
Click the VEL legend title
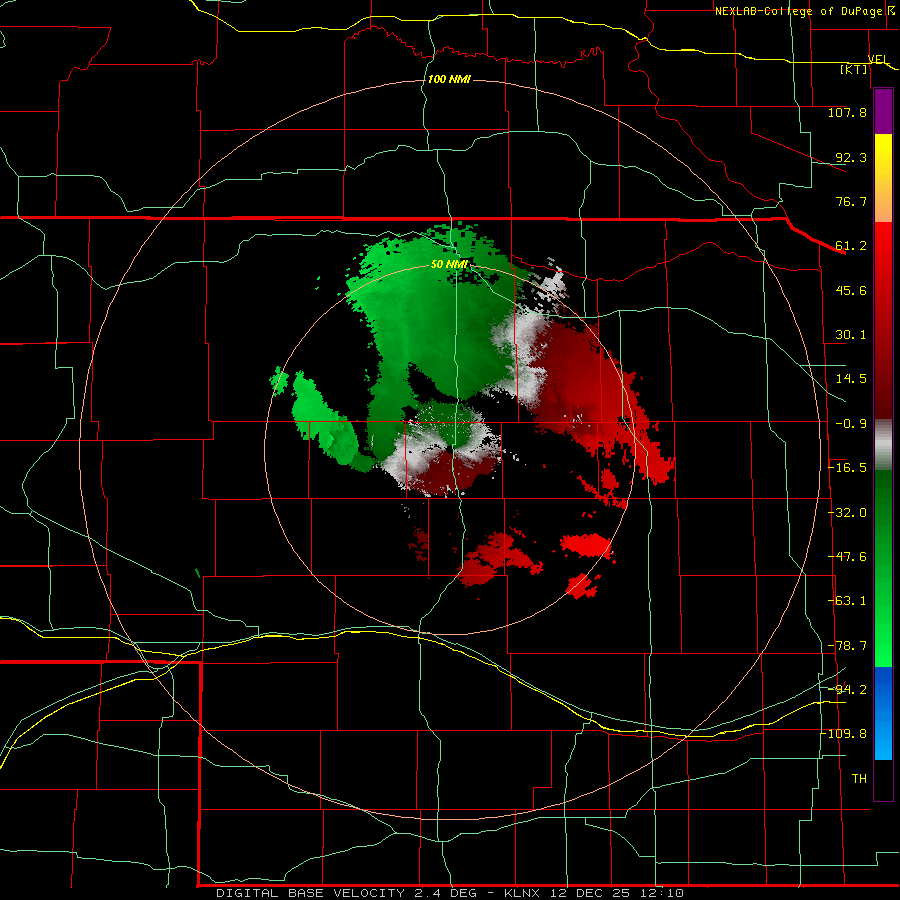878,59
